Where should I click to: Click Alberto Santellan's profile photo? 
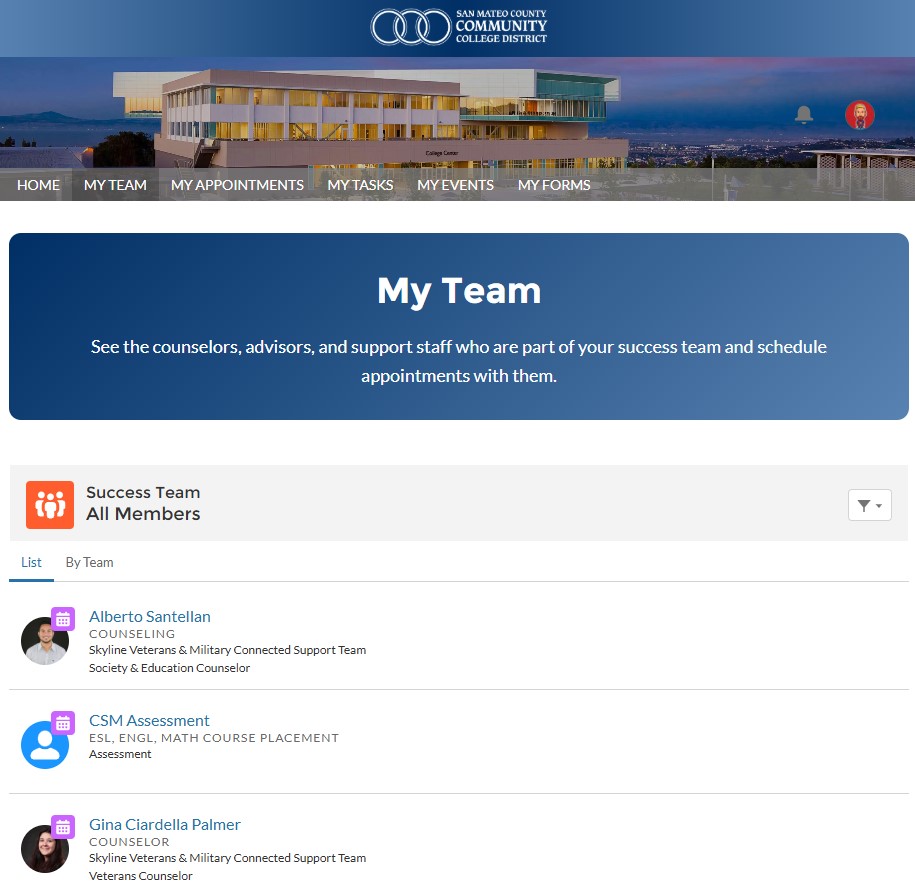point(45,641)
